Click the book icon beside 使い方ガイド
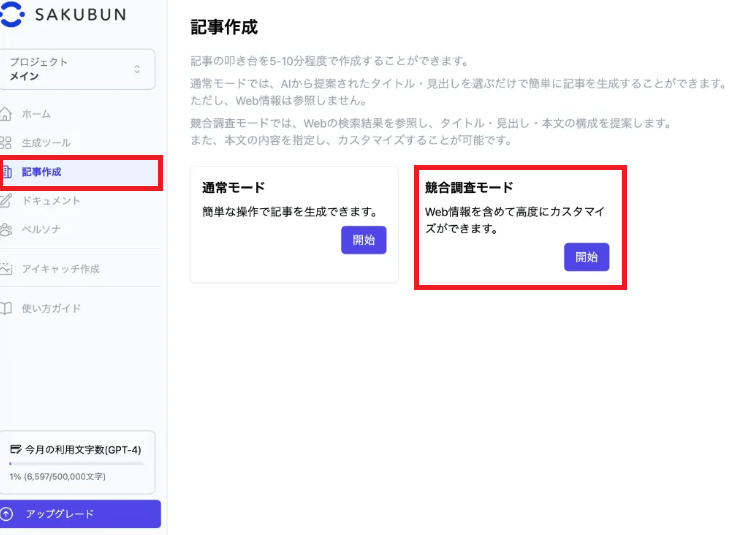 (6, 309)
